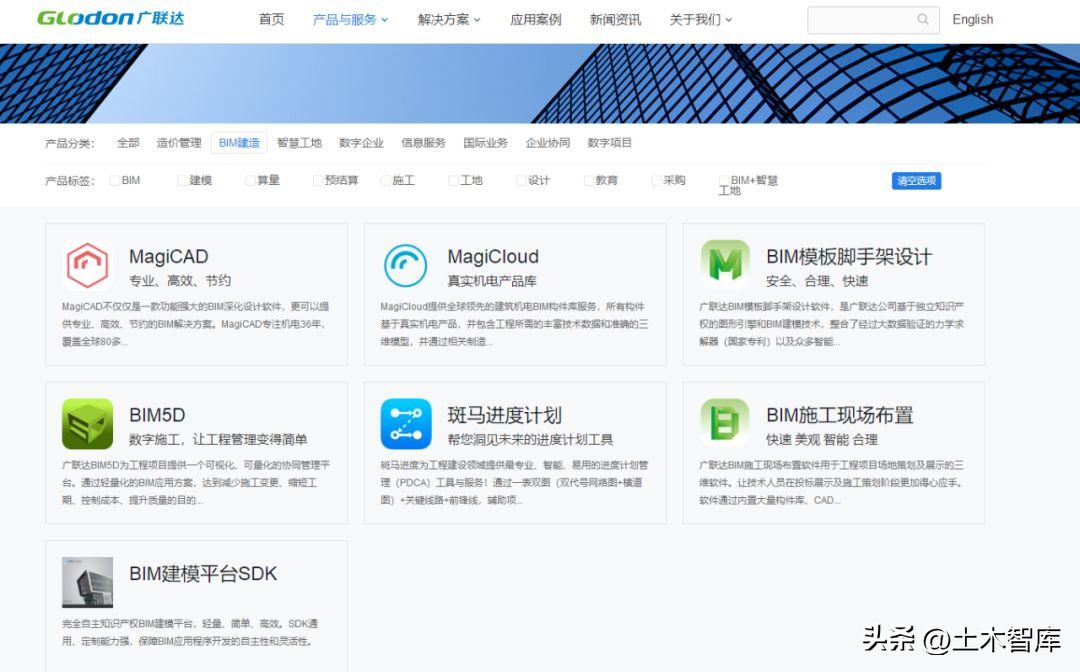Click the MagiCAD hexagon product icon
1080x672 pixels.
tap(87, 266)
